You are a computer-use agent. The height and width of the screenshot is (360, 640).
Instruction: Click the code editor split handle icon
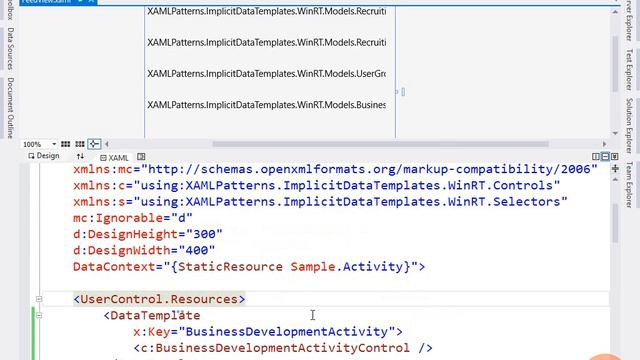tap(615, 169)
